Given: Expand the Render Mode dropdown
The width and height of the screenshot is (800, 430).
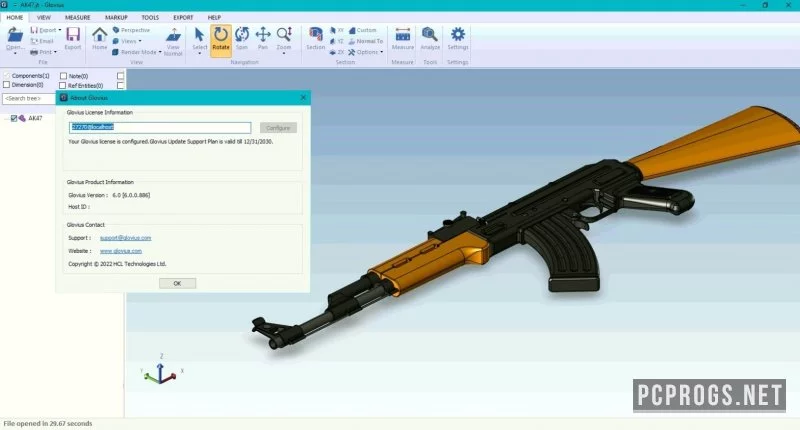Looking at the screenshot, I should (160, 52).
